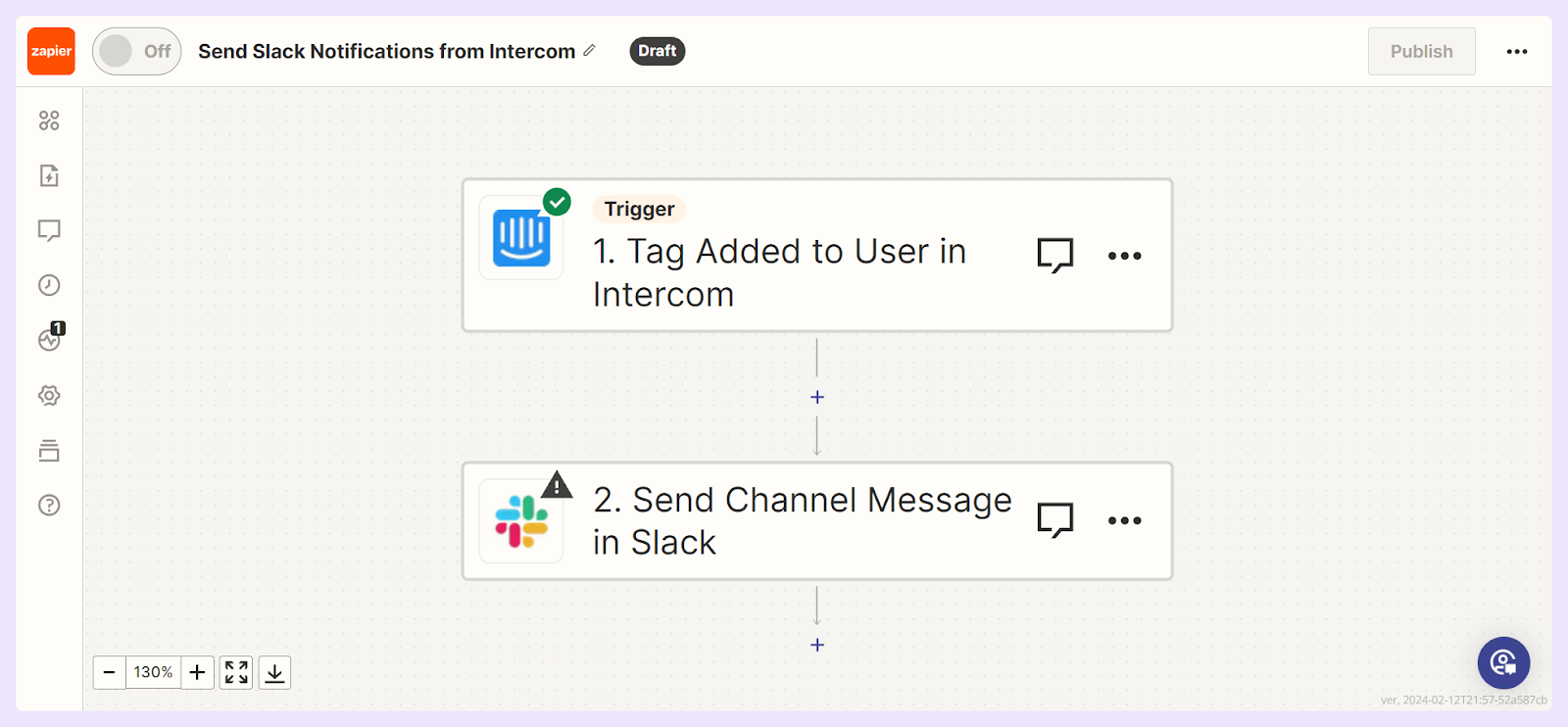Toggle the Zap On/Off switch
The height and width of the screenshot is (727, 1568).
(137, 51)
